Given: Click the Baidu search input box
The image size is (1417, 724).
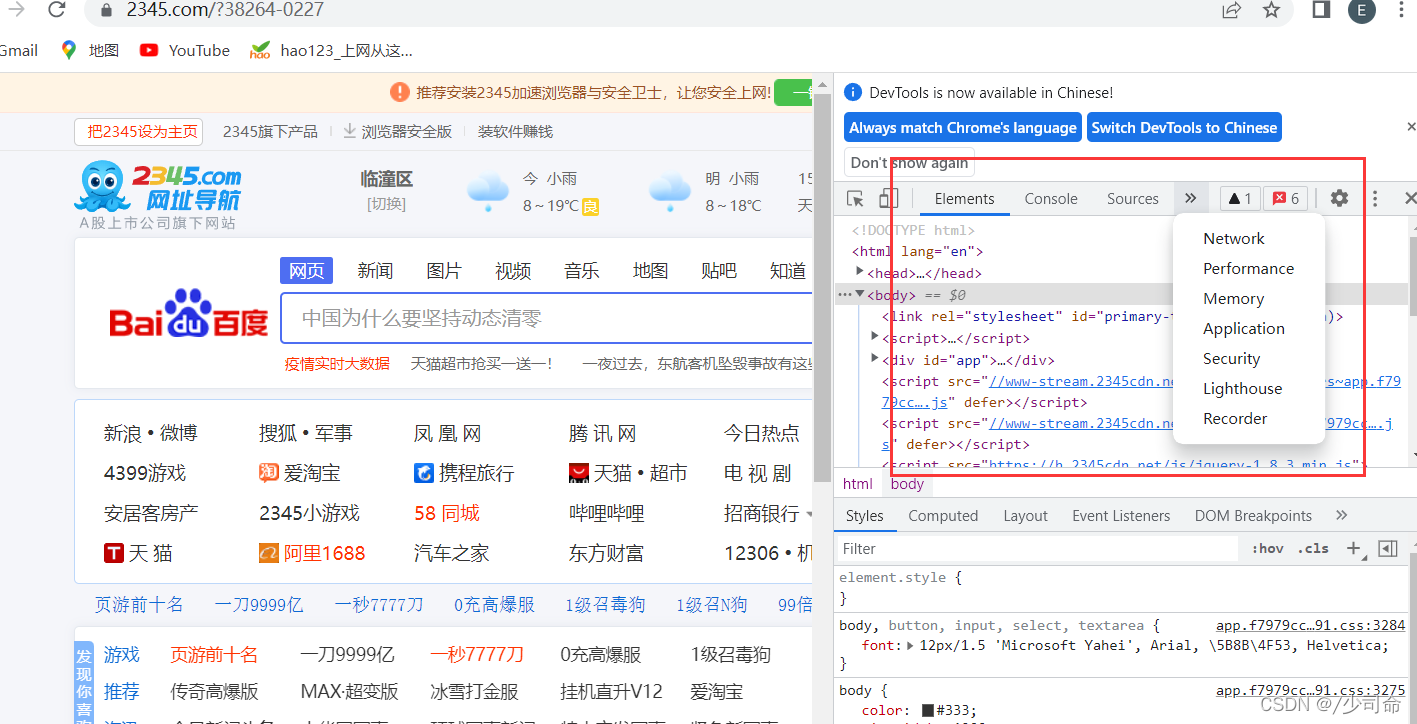Looking at the screenshot, I should (545, 318).
